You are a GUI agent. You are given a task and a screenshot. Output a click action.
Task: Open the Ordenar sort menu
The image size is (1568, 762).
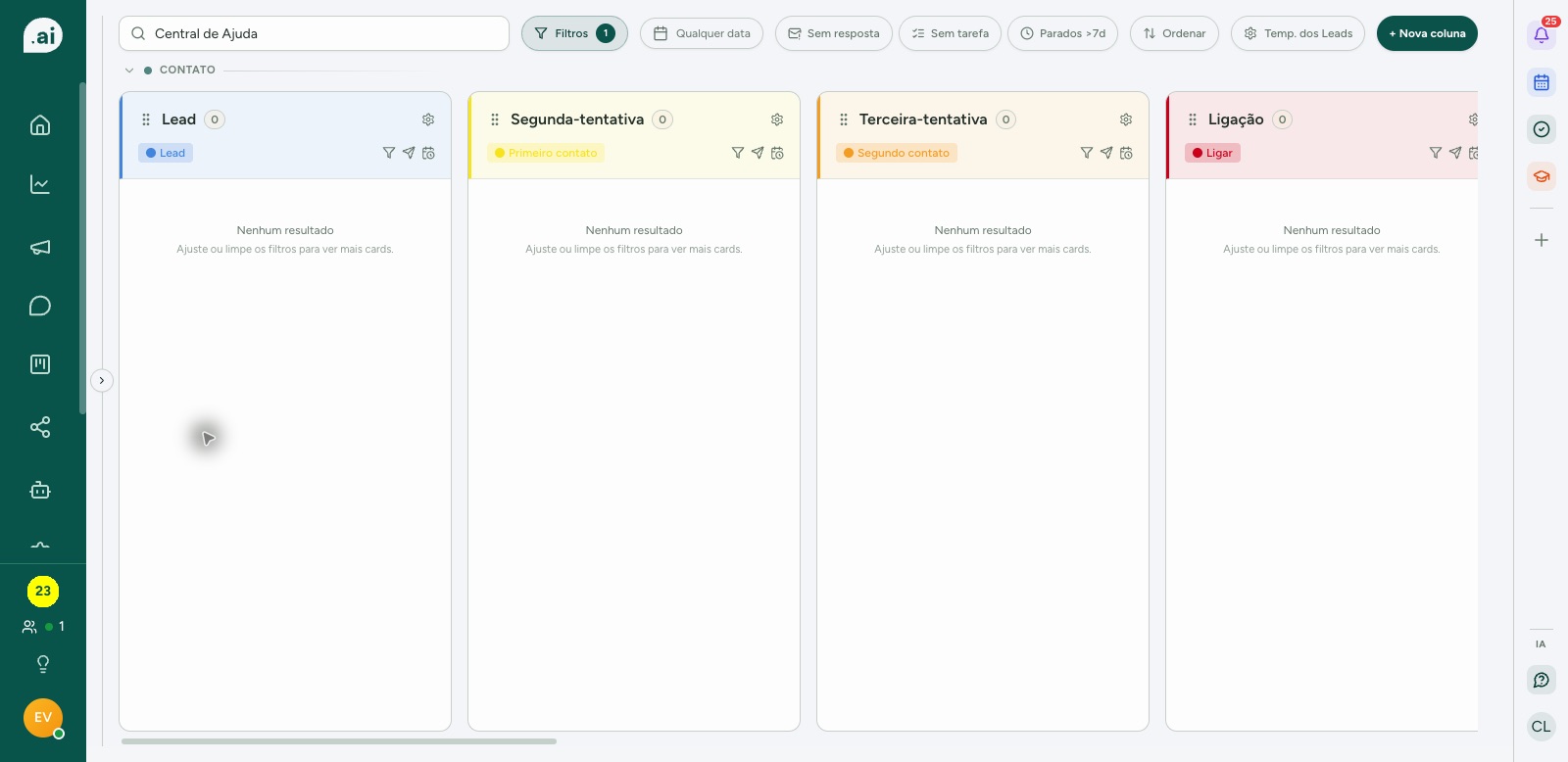[x=1174, y=33]
